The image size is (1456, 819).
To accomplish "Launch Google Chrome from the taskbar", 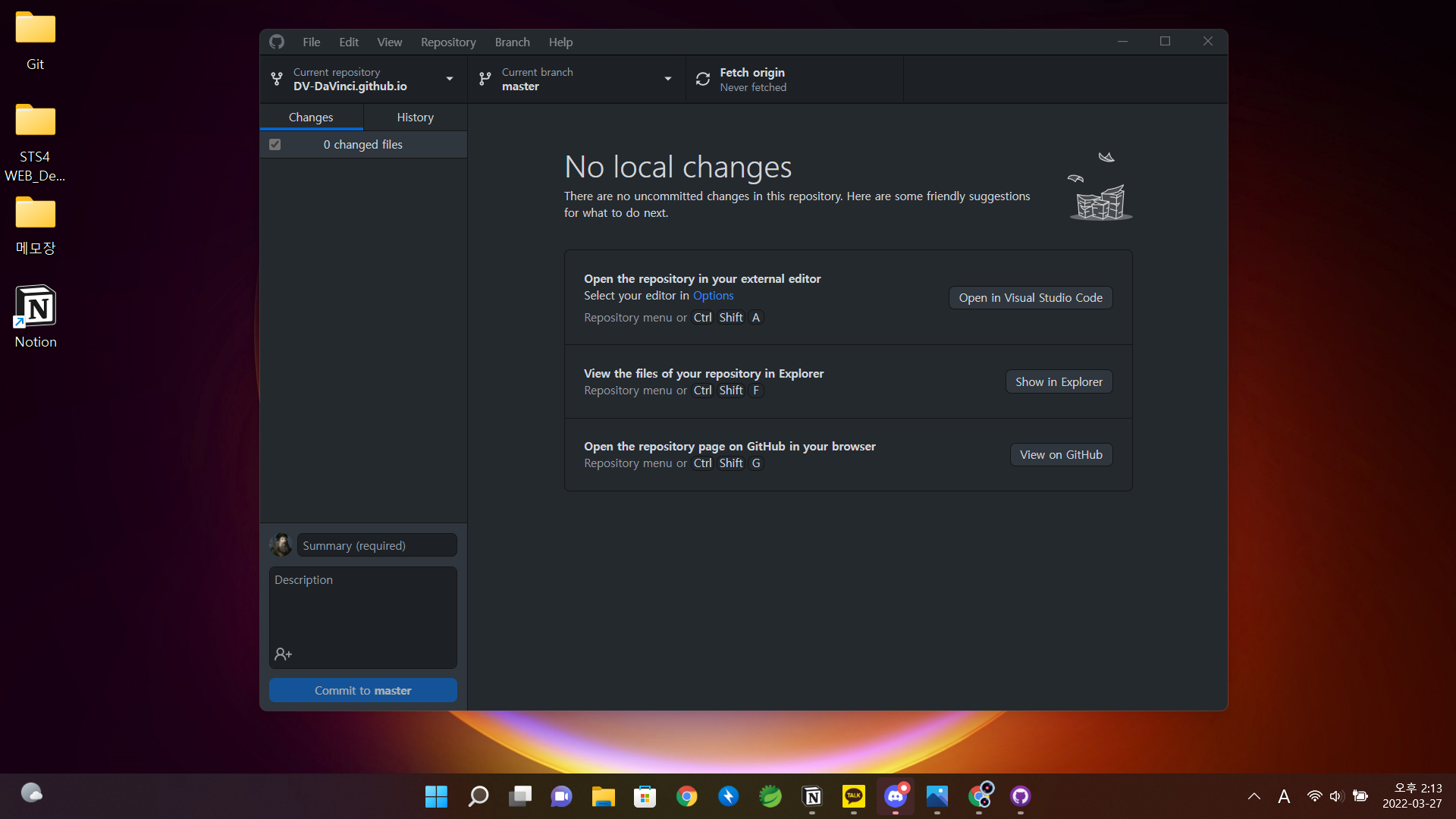I will [x=687, y=796].
